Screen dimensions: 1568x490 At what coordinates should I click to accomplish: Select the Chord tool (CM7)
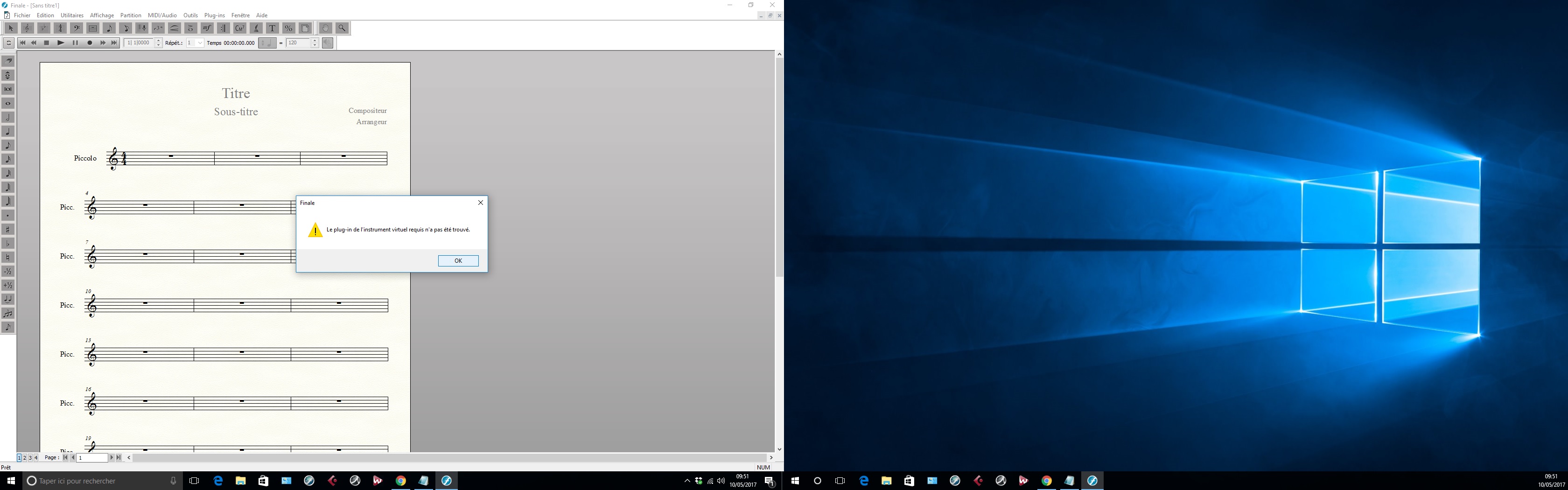(x=240, y=28)
